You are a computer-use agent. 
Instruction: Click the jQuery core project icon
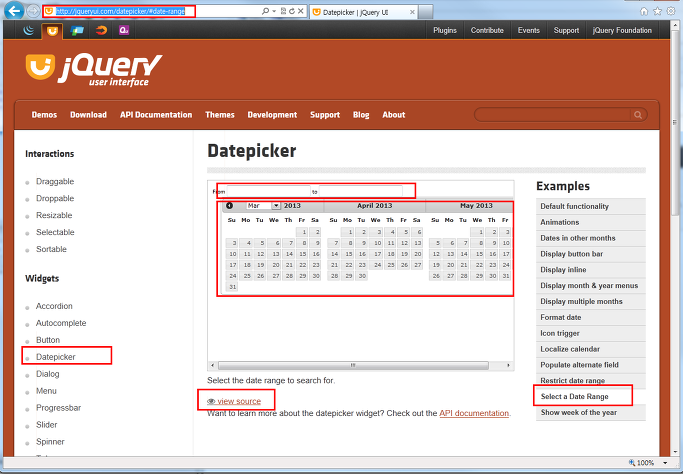[x=29, y=30]
